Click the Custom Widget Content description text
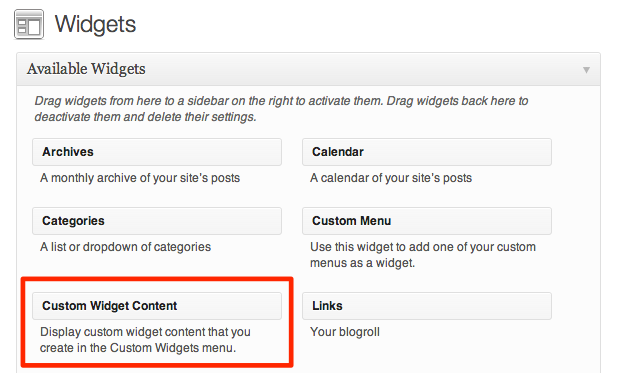Viewport: 617px width, 373px height. (x=145, y=340)
